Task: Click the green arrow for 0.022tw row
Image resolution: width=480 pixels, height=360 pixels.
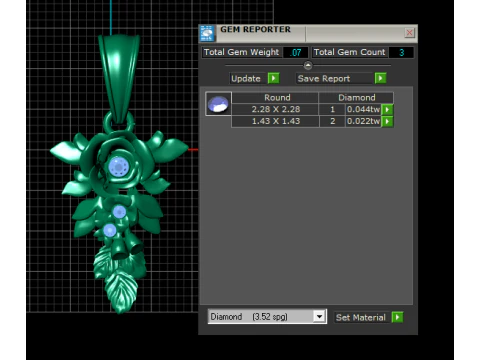Action: (387, 121)
